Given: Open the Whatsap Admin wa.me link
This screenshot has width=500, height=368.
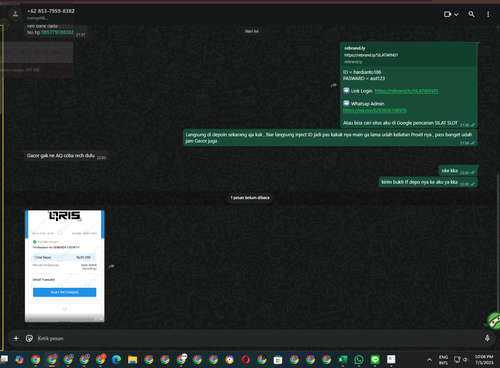Looking at the screenshot, I should tap(375, 110).
